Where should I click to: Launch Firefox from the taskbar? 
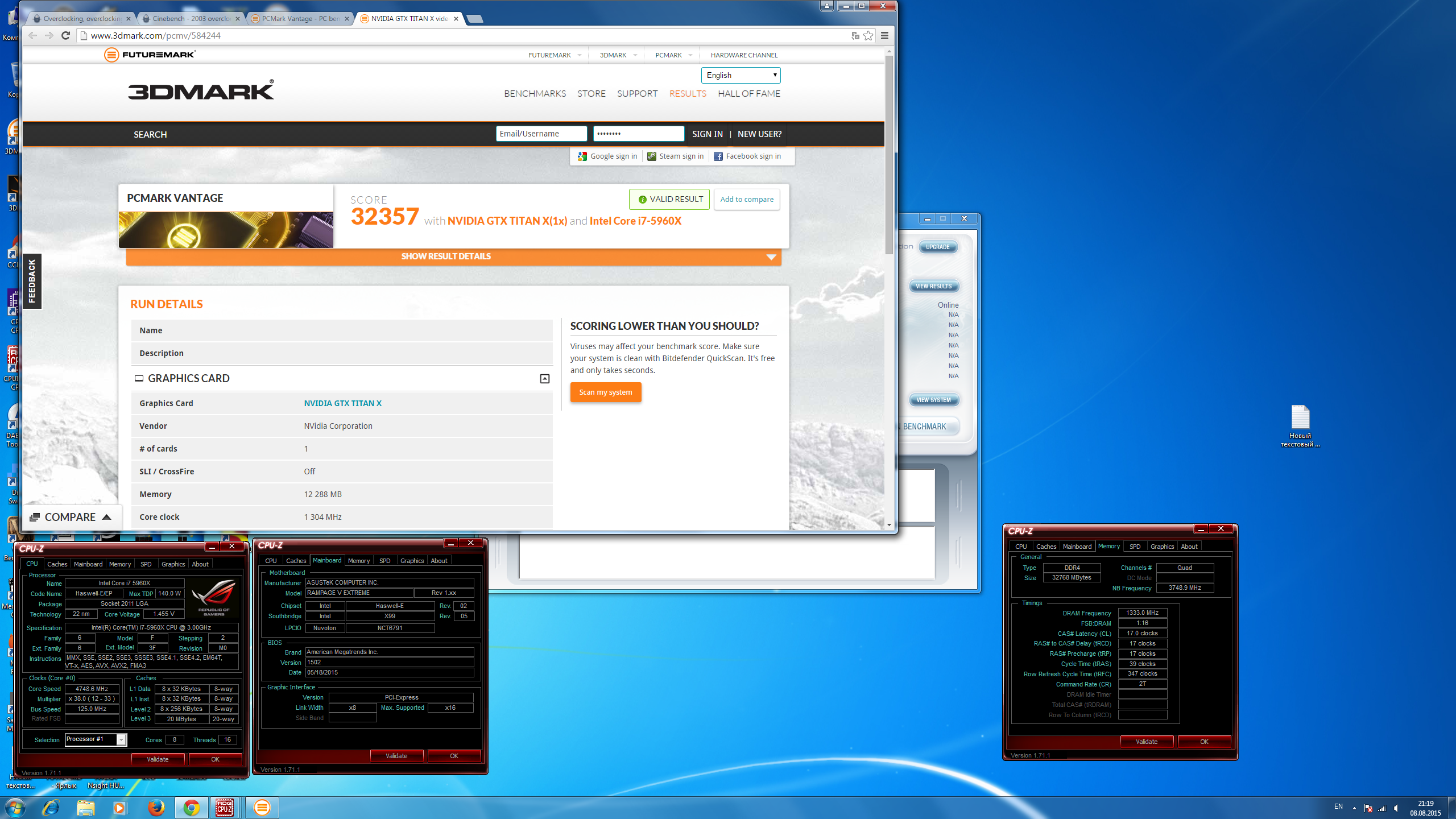[156, 808]
